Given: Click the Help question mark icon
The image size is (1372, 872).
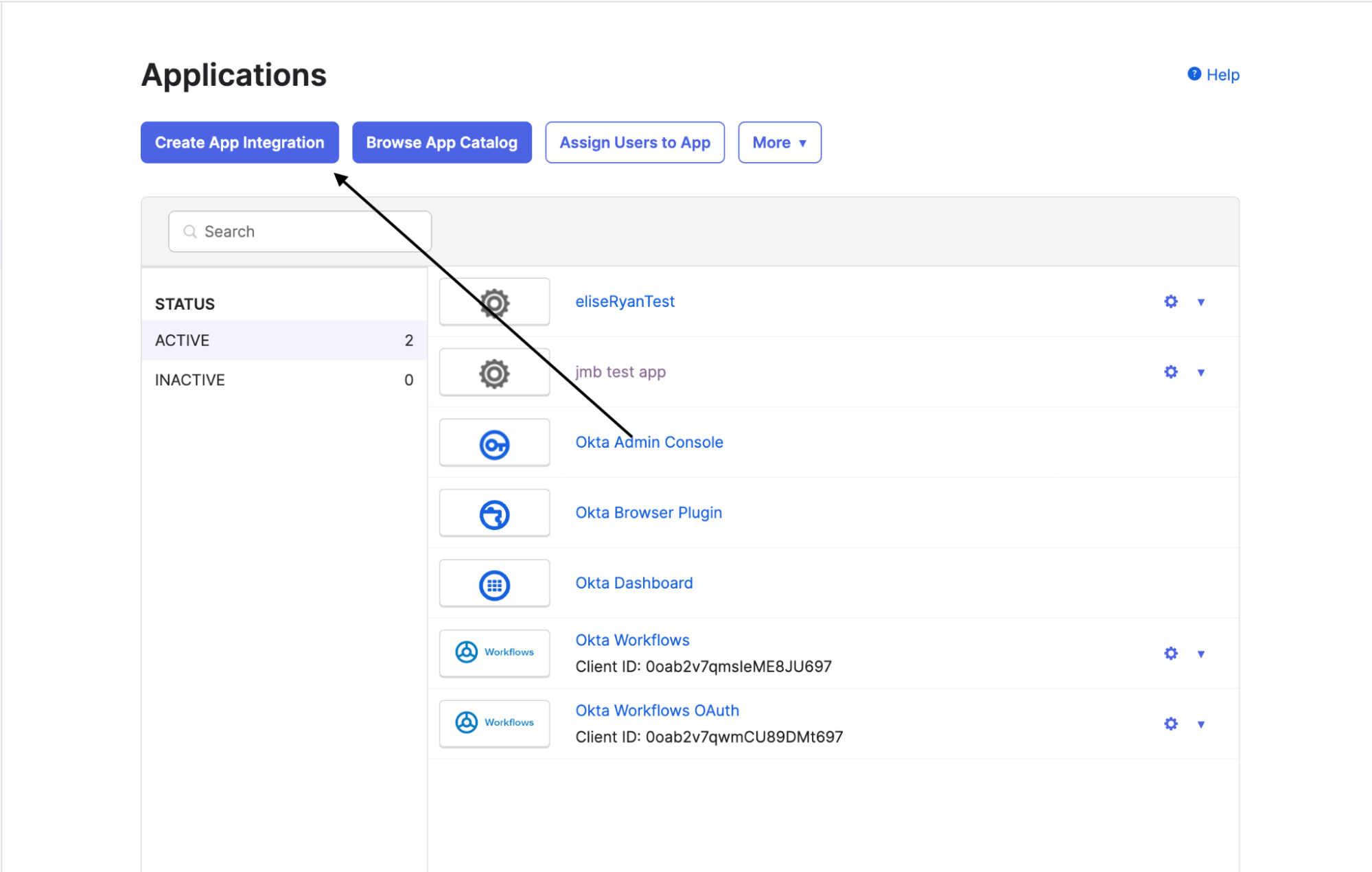Looking at the screenshot, I should click(x=1194, y=73).
